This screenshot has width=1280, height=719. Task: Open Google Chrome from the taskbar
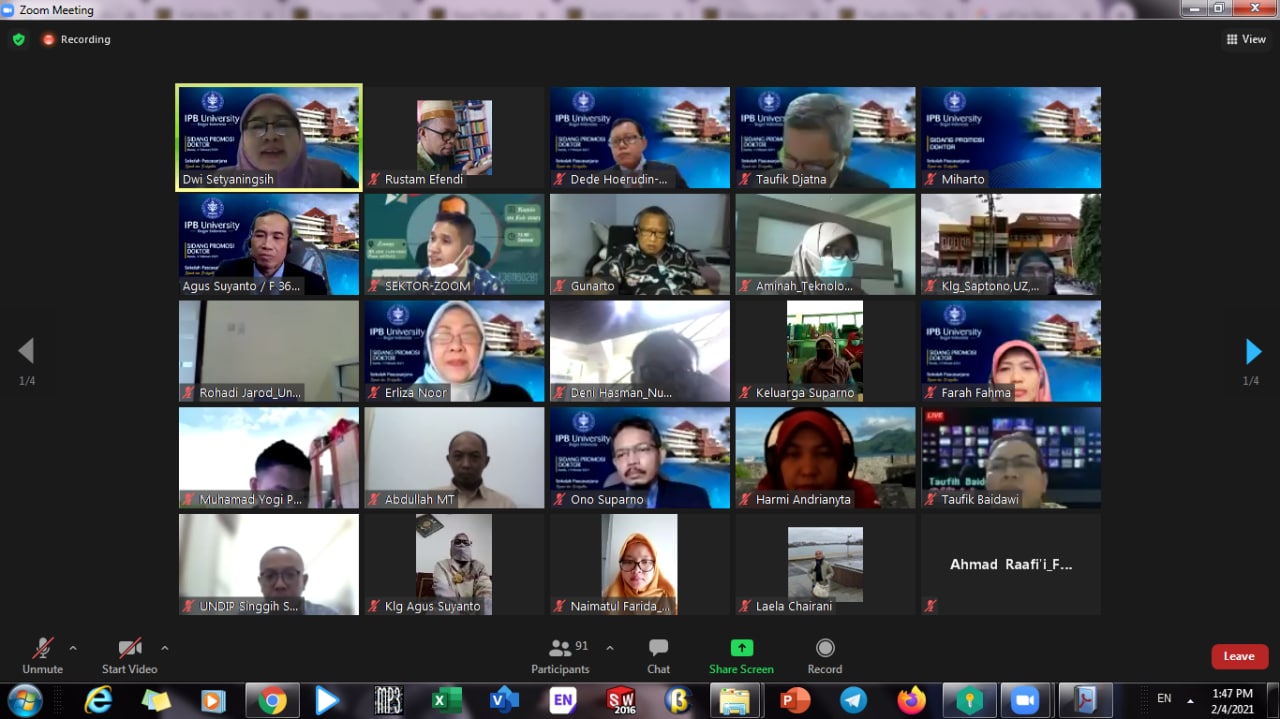click(x=272, y=700)
